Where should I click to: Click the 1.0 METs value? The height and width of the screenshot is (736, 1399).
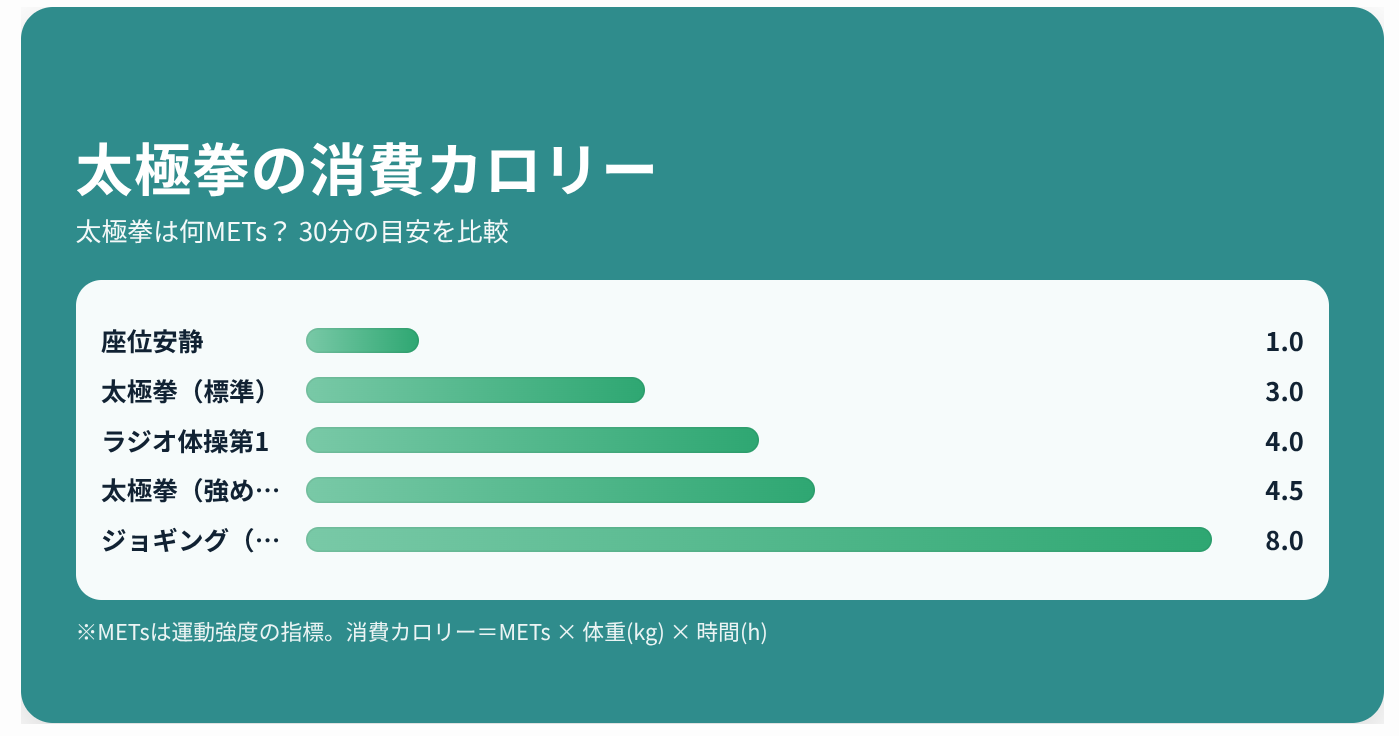pyautogui.click(x=1284, y=342)
